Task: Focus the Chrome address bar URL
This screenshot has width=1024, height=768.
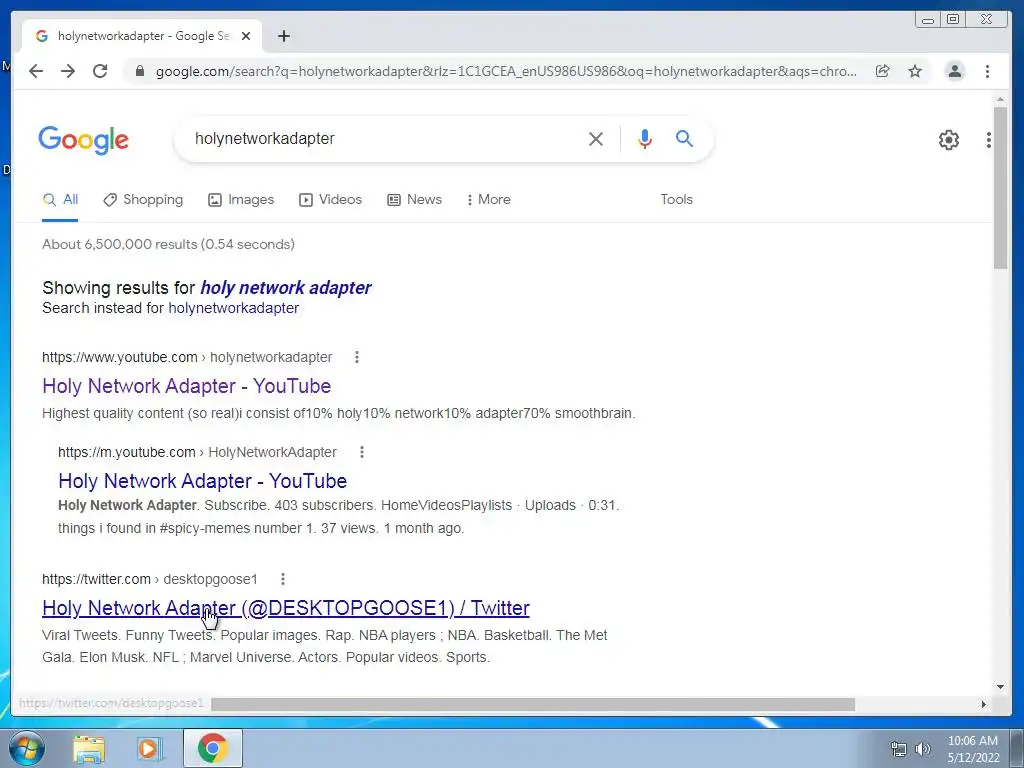Action: click(x=506, y=71)
